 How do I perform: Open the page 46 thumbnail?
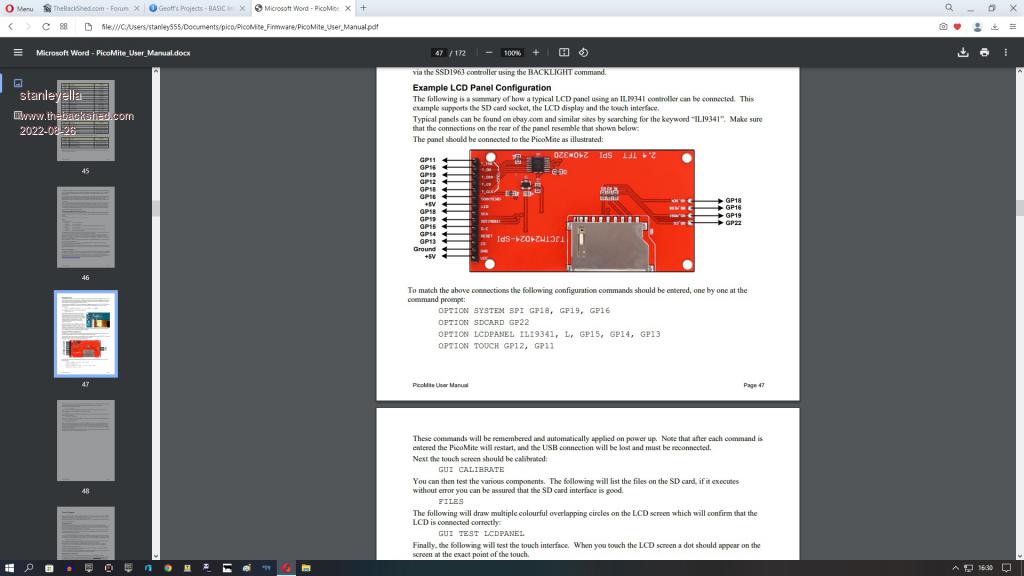point(85,227)
